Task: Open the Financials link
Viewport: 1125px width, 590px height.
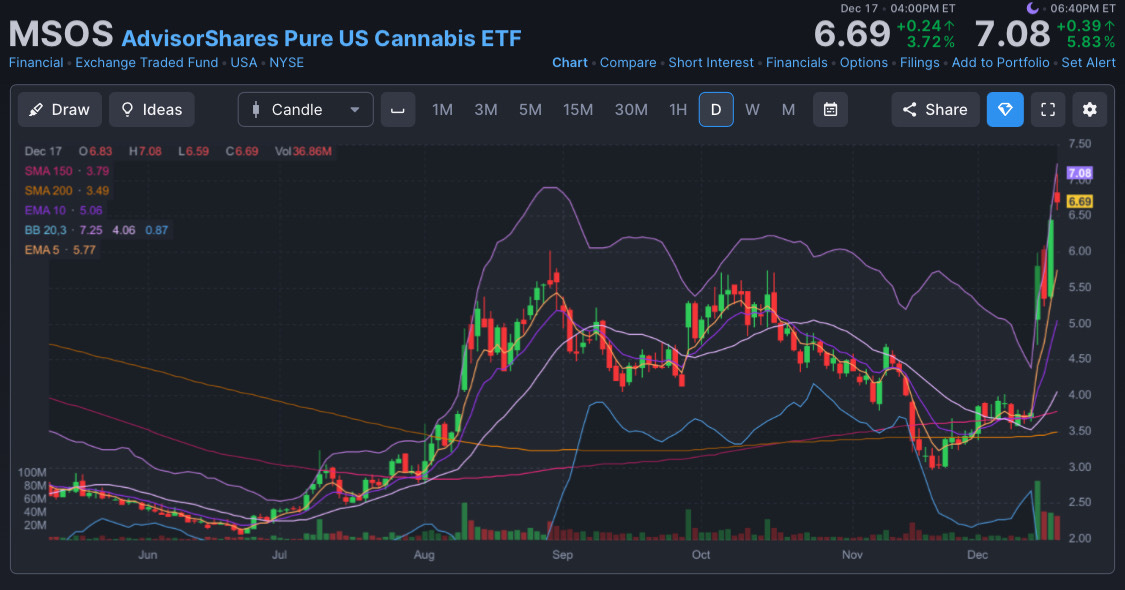Action: click(796, 62)
